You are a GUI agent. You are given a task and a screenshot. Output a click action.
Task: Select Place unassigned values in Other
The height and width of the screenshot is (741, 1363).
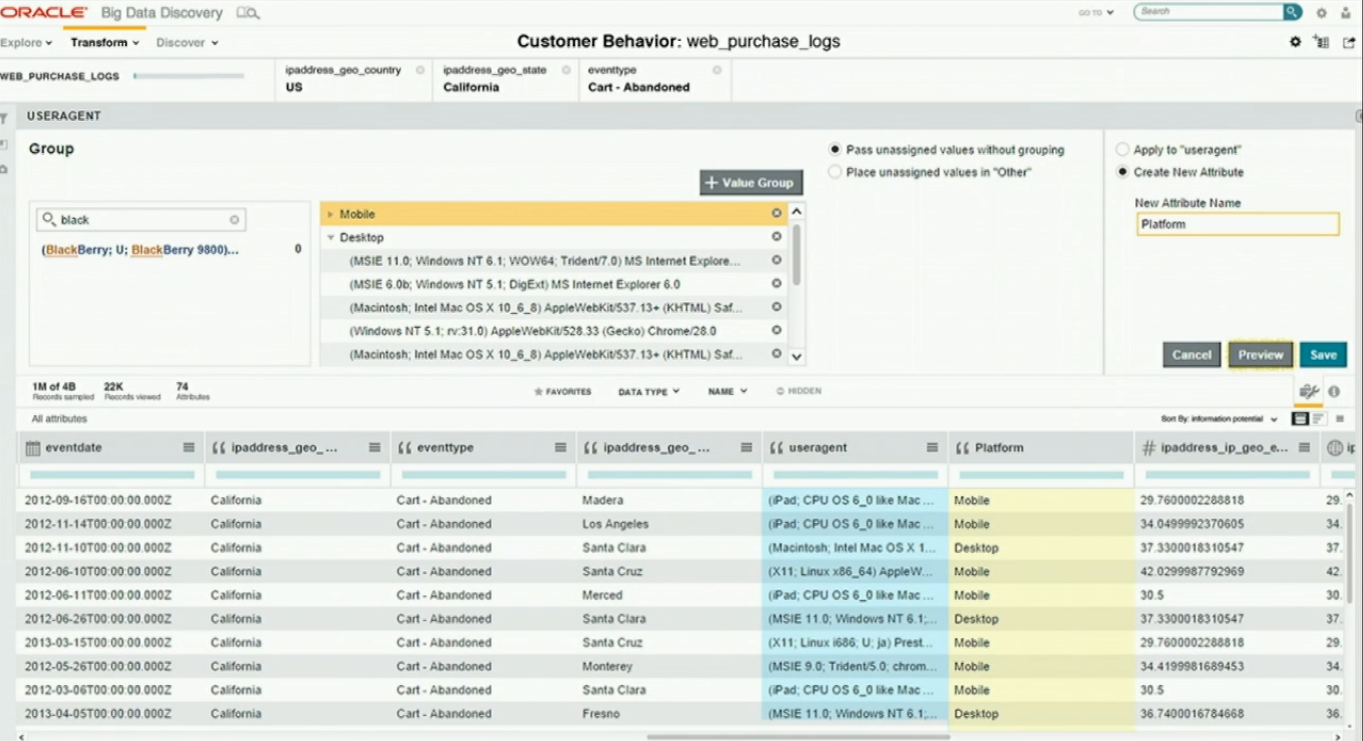(835, 172)
